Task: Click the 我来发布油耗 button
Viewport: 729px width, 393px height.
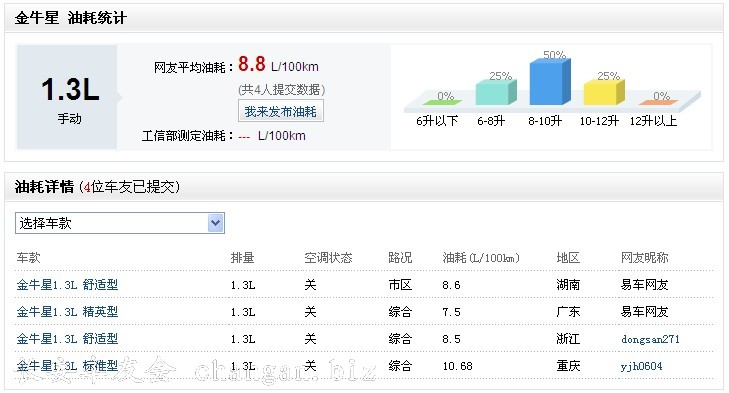Action: (281, 112)
